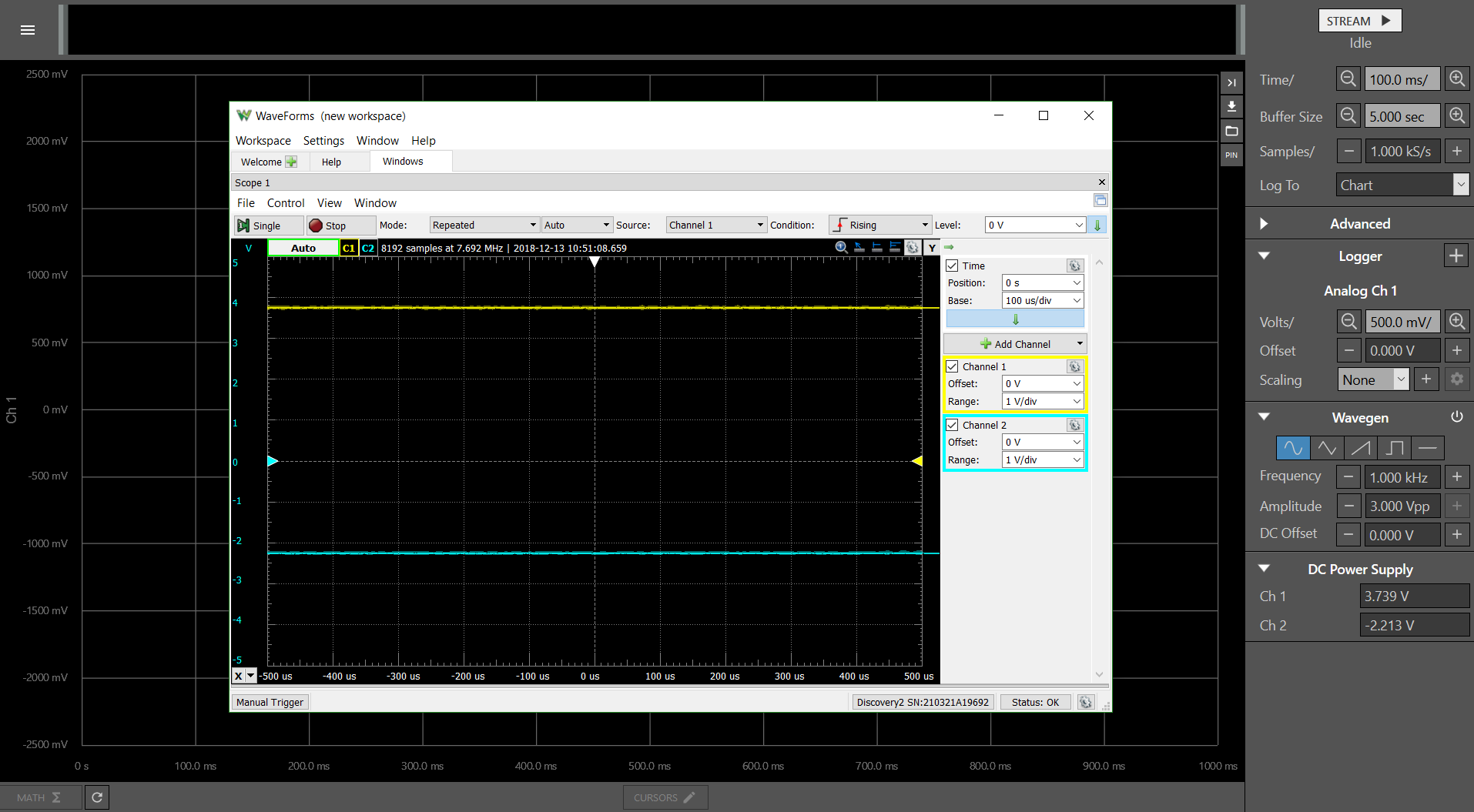Open the hamburger menu in background app

tap(28, 30)
